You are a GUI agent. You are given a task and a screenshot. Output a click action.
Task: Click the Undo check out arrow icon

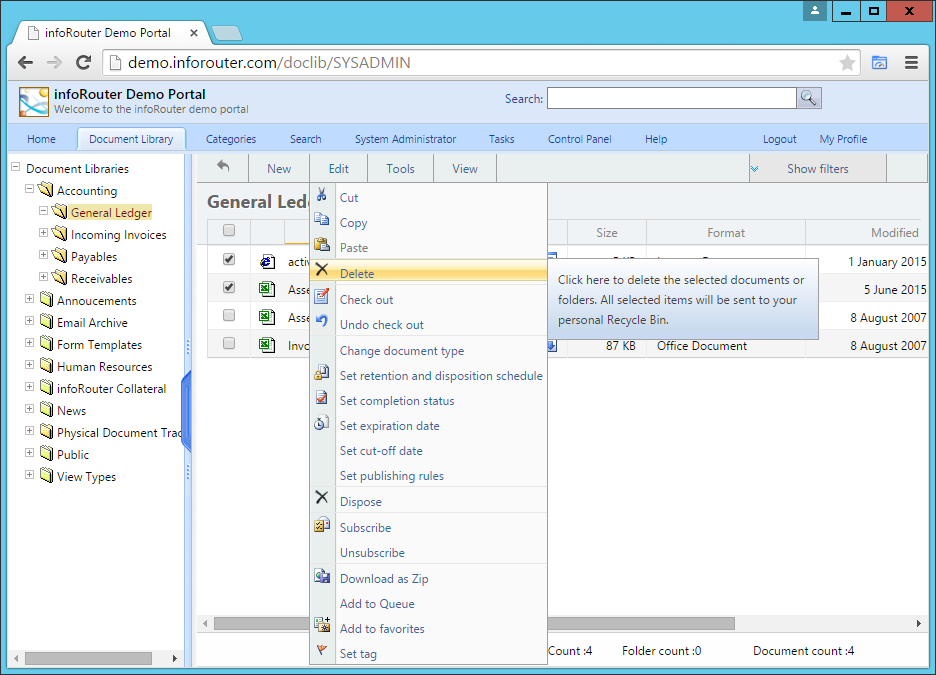coord(322,320)
